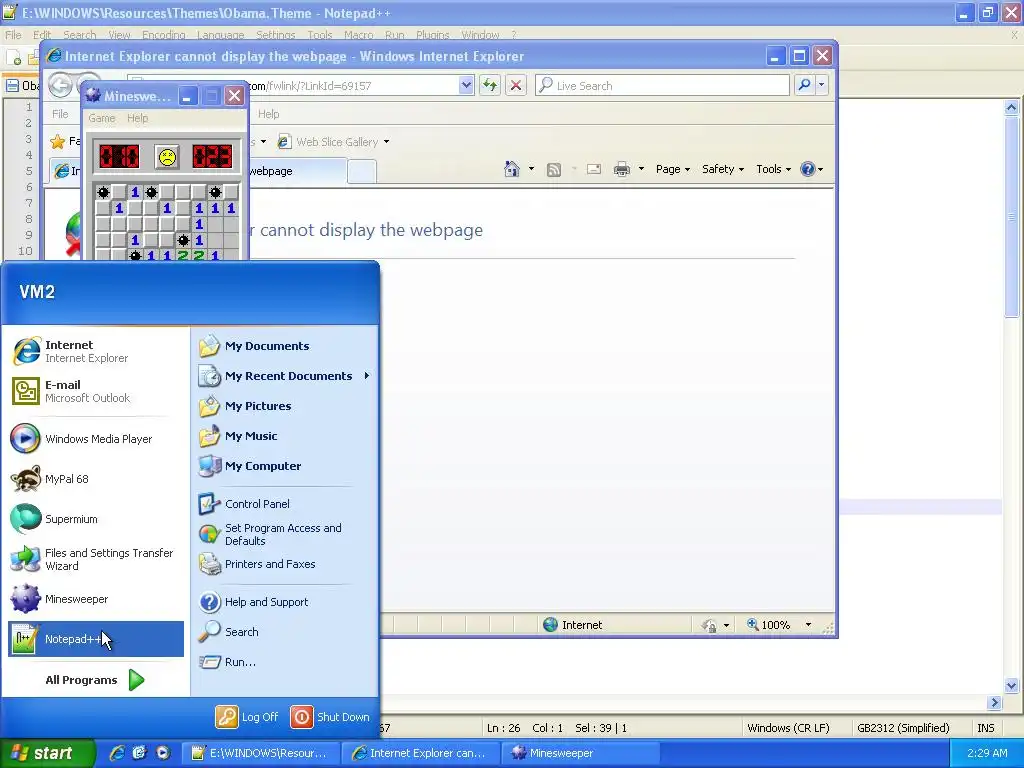This screenshot has height=768, width=1024.
Task: Open Notepad++ Macro menu
Action: coord(359,35)
